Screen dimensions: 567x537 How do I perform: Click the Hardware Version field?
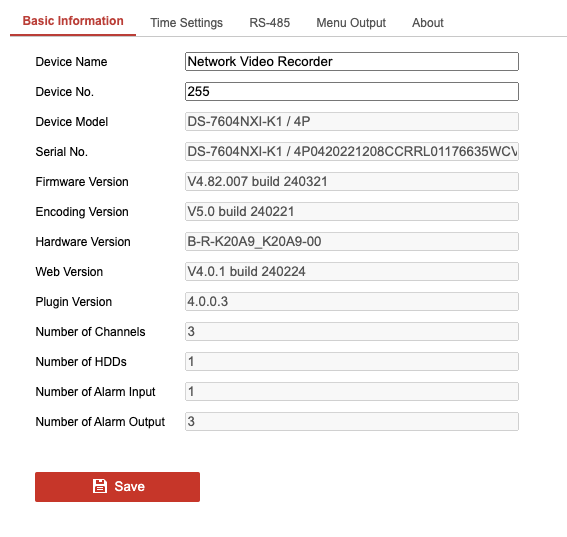352,242
